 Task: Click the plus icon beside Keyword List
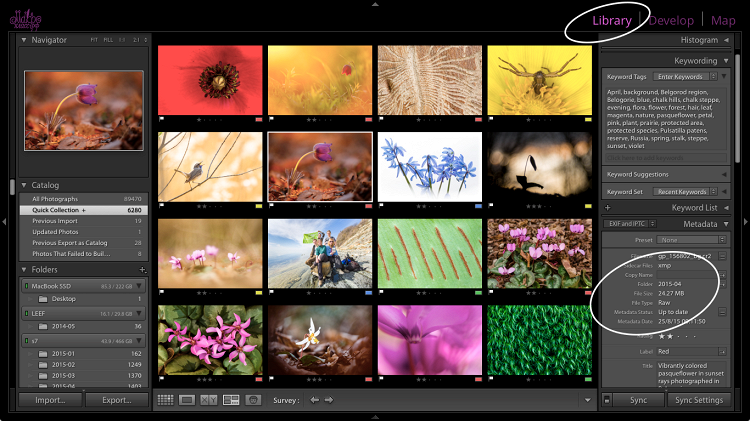click(x=607, y=208)
